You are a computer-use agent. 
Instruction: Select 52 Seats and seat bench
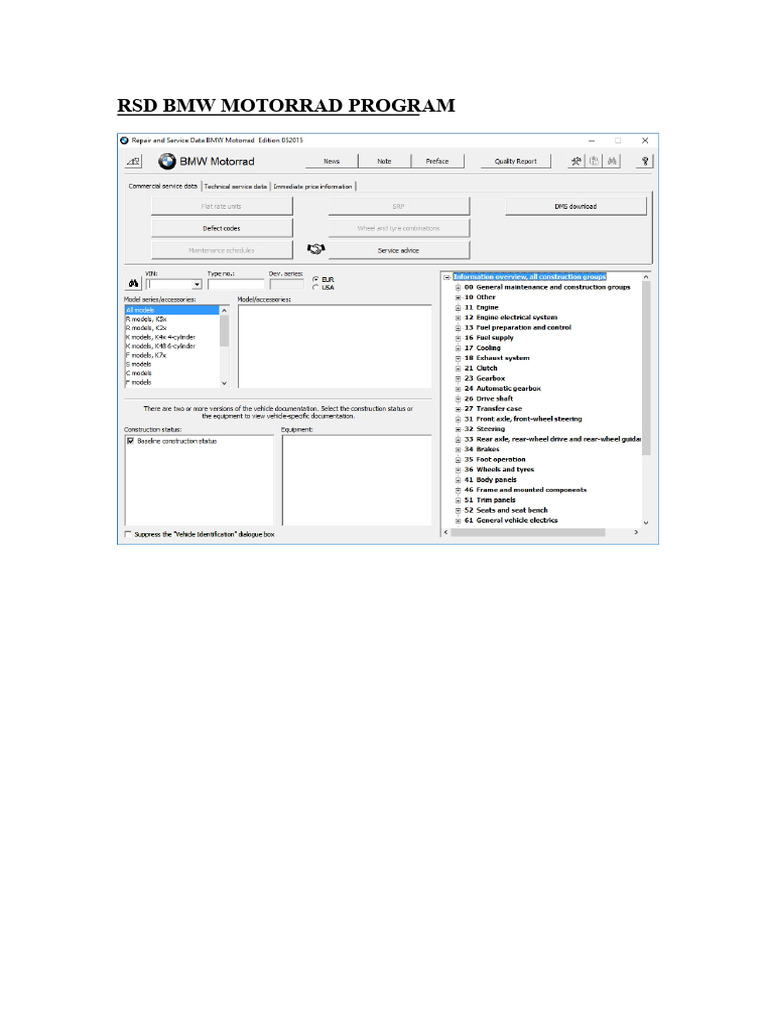[x=506, y=510]
